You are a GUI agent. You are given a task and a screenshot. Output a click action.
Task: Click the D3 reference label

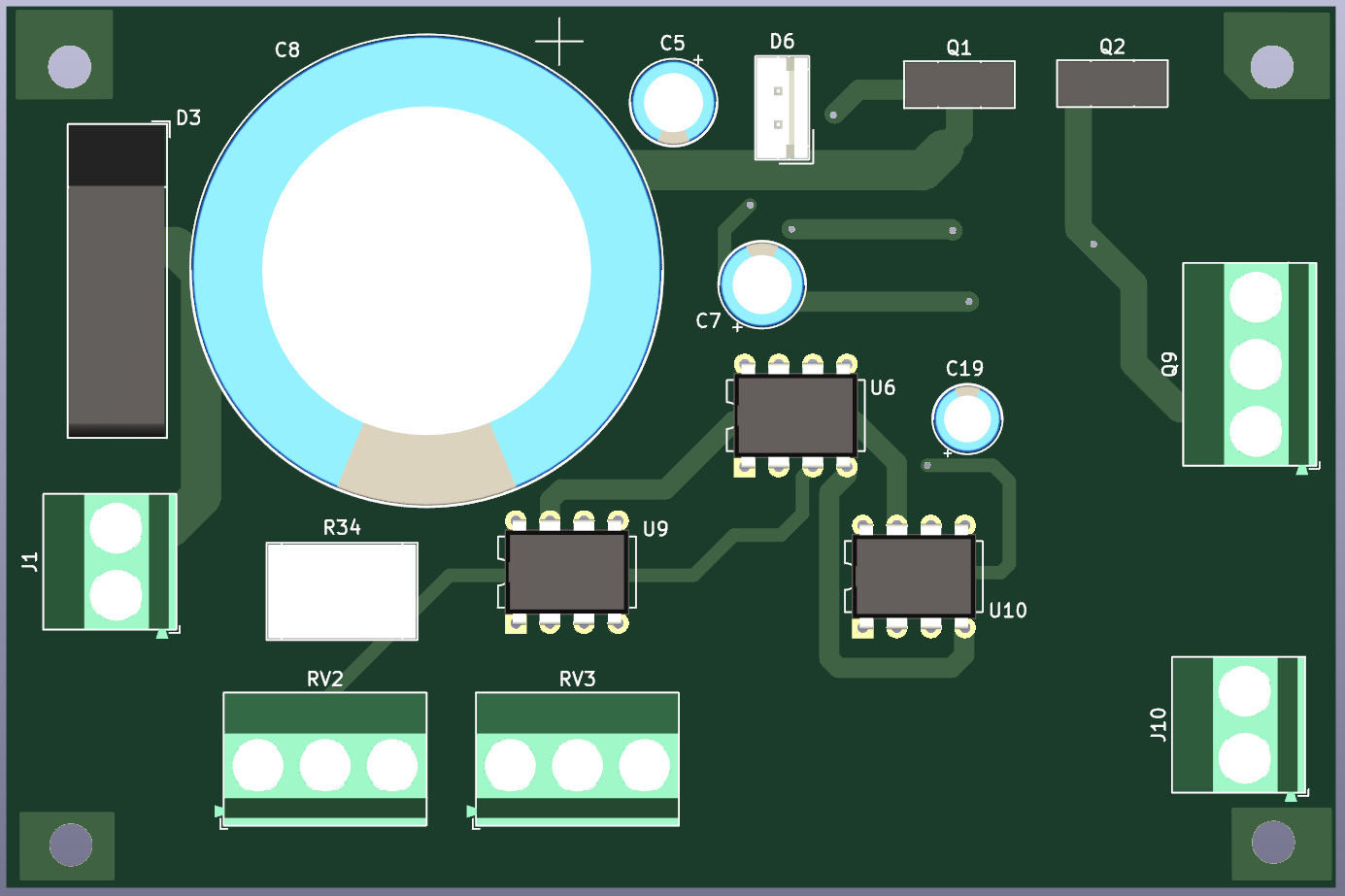point(188,117)
